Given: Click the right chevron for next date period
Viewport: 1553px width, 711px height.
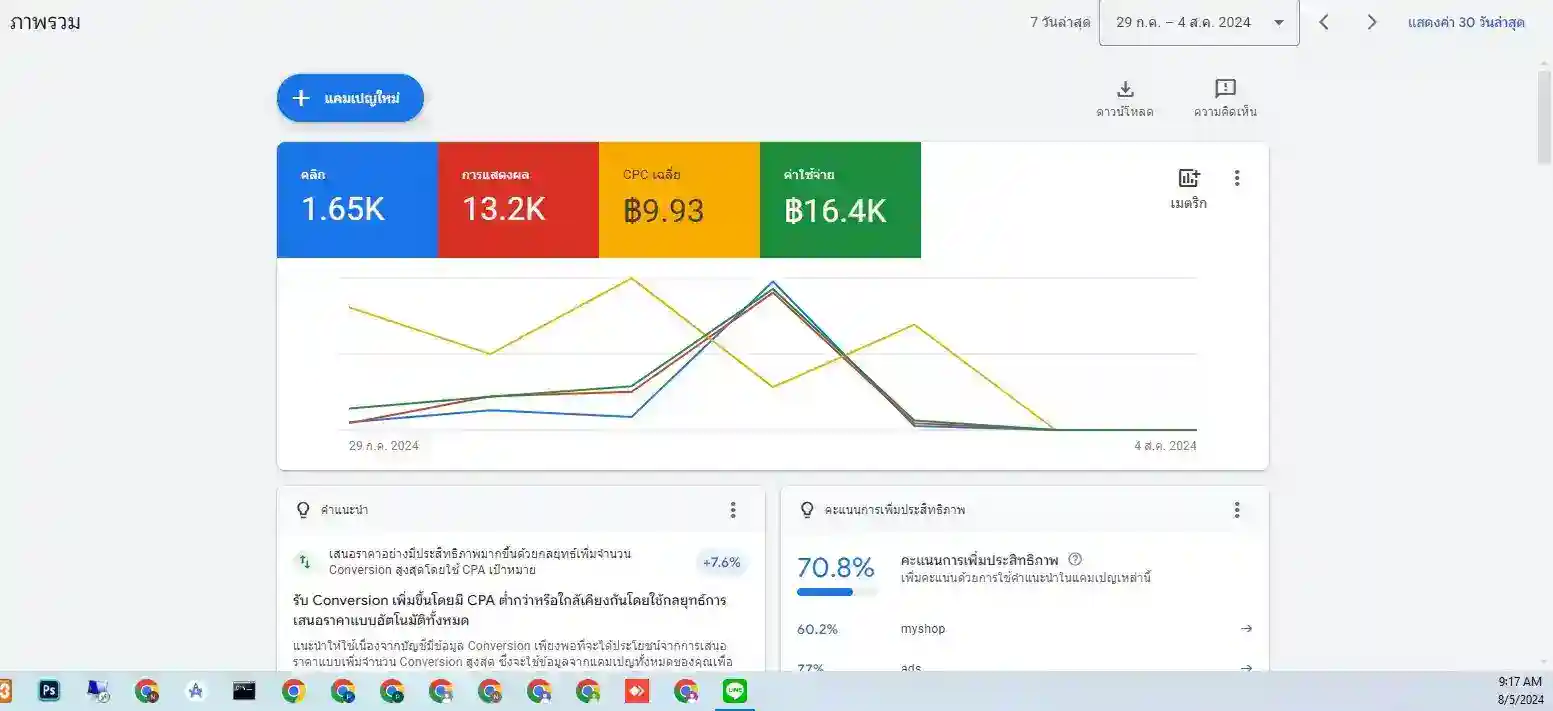Looking at the screenshot, I should click(x=1372, y=21).
